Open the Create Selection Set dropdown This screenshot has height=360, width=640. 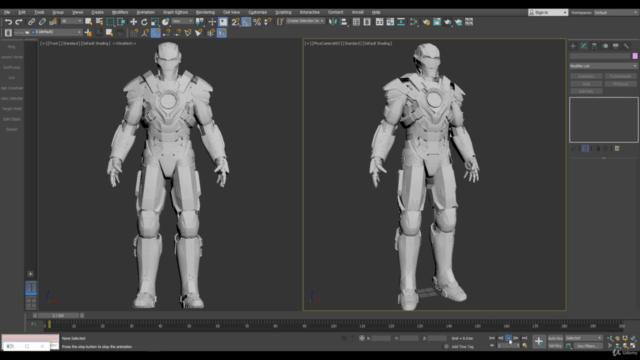(305, 21)
